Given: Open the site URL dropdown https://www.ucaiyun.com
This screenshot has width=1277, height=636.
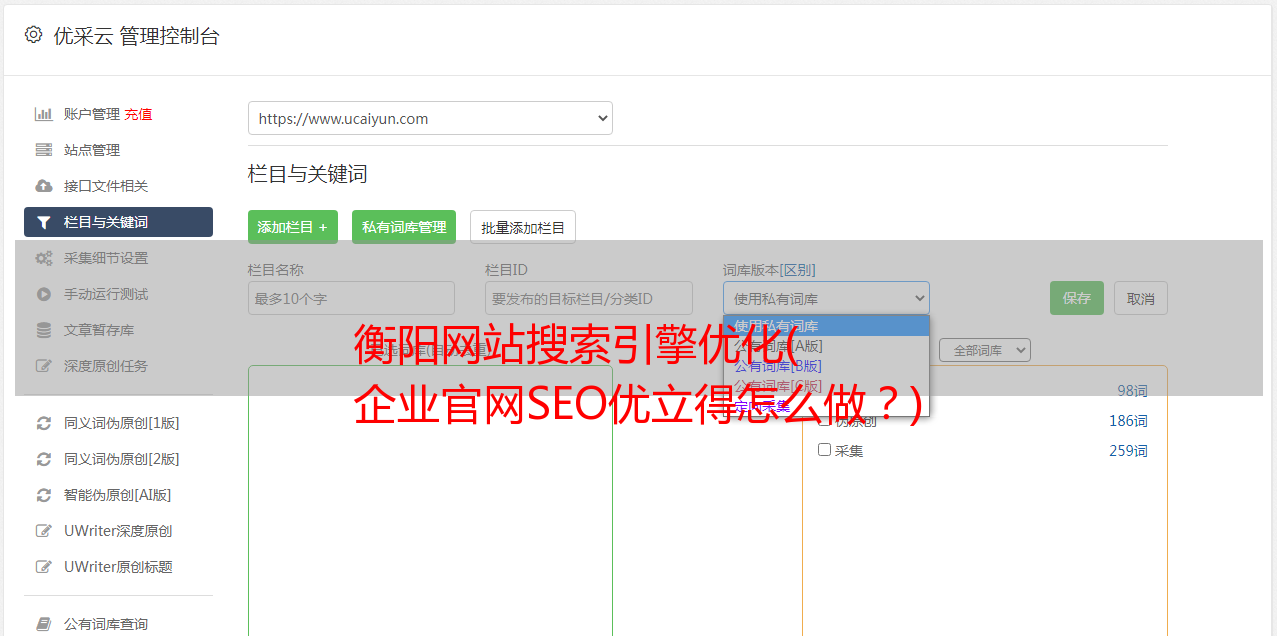Looking at the screenshot, I should (x=430, y=118).
